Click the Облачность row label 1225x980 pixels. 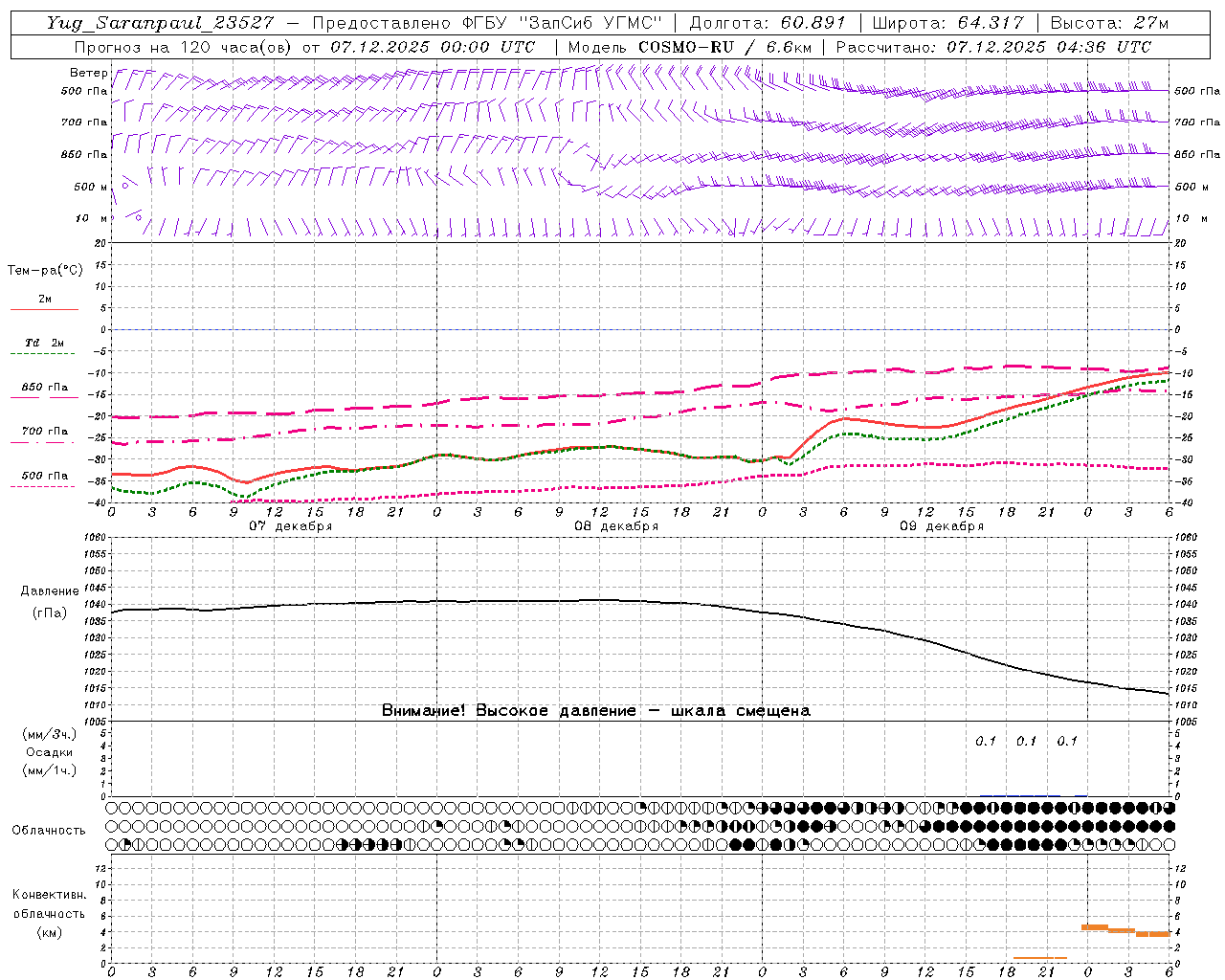pyautogui.click(x=49, y=831)
